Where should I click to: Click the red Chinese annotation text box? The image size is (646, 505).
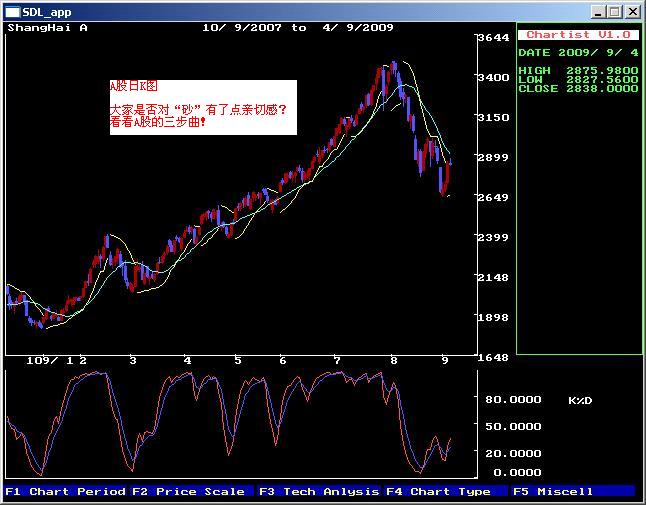tap(203, 107)
